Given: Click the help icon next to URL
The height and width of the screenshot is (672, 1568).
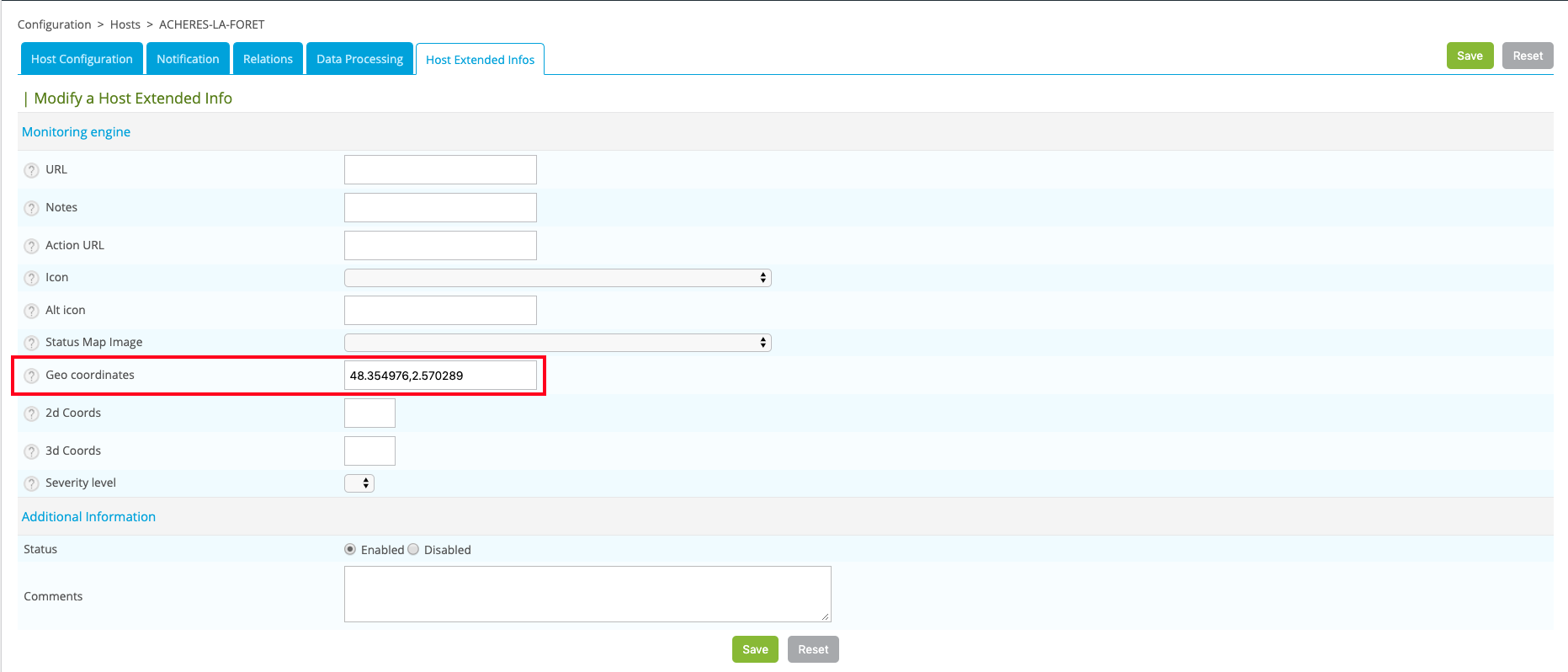Looking at the screenshot, I should [31, 170].
